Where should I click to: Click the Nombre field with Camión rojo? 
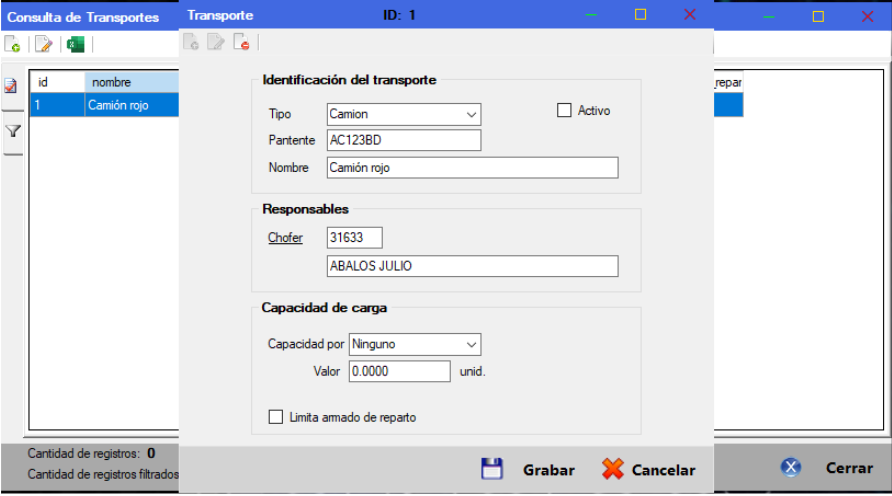[473, 168]
